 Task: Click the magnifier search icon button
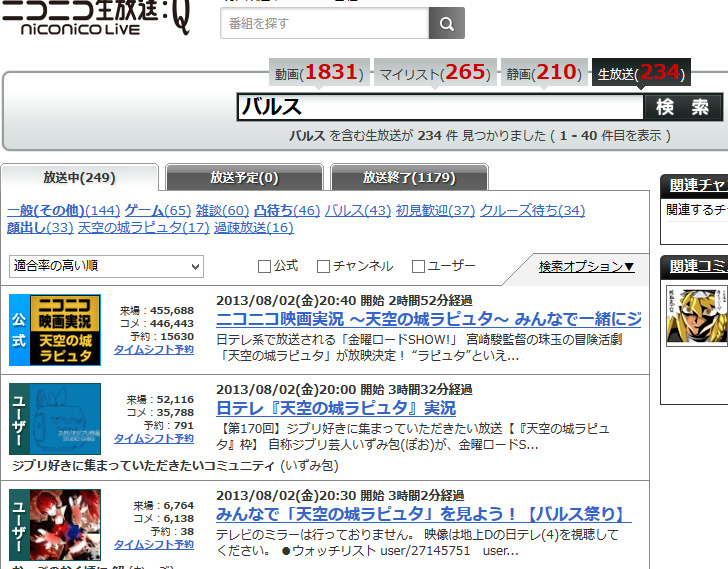[x=447, y=23]
